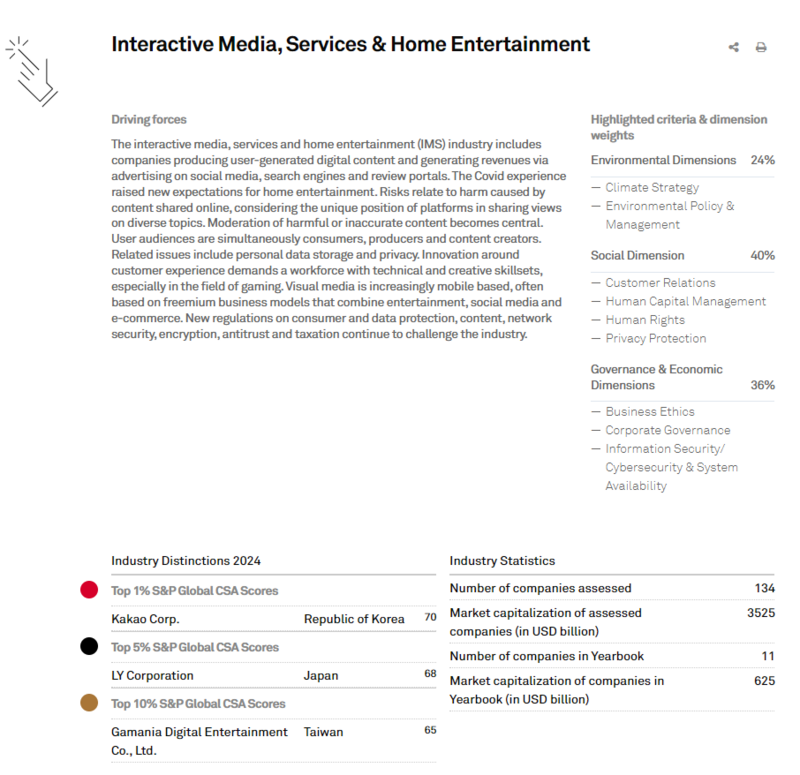The height and width of the screenshot is (775, 800).
Task: Click the Number of companies assessed row
Action: [x=541, y=588]
